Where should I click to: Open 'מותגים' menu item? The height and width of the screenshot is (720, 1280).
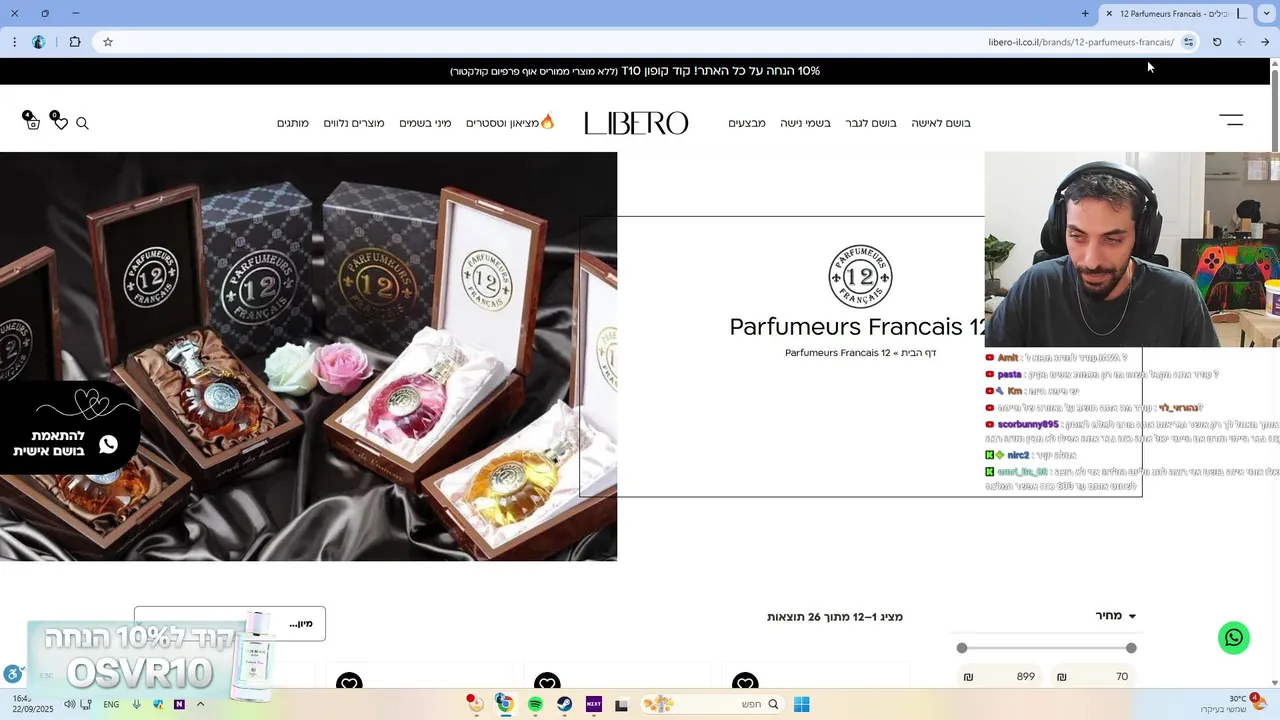pos(293,123)
